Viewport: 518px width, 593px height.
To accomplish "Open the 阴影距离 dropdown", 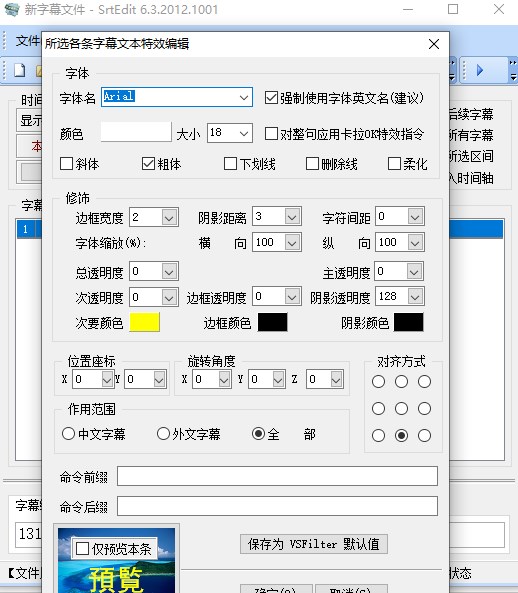I will click(292, 217).
